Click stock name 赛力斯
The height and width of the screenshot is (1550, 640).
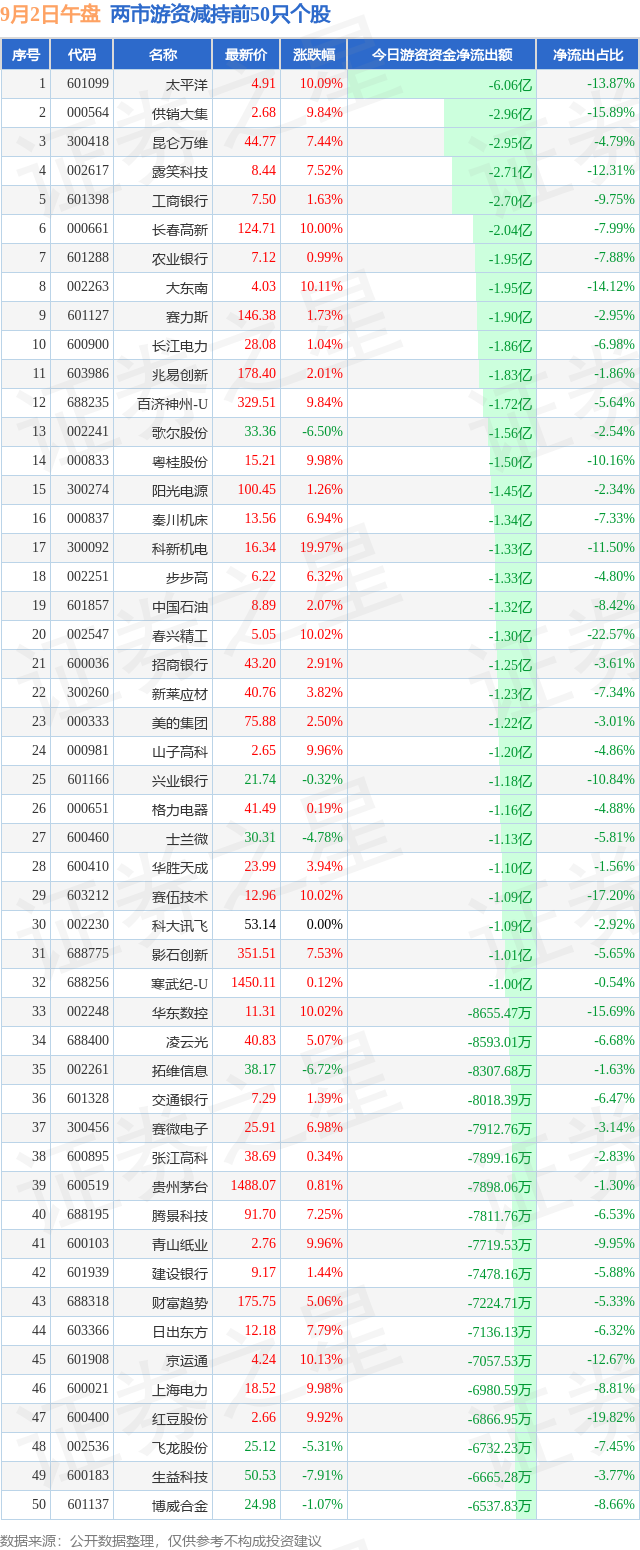tap(187, 316)
